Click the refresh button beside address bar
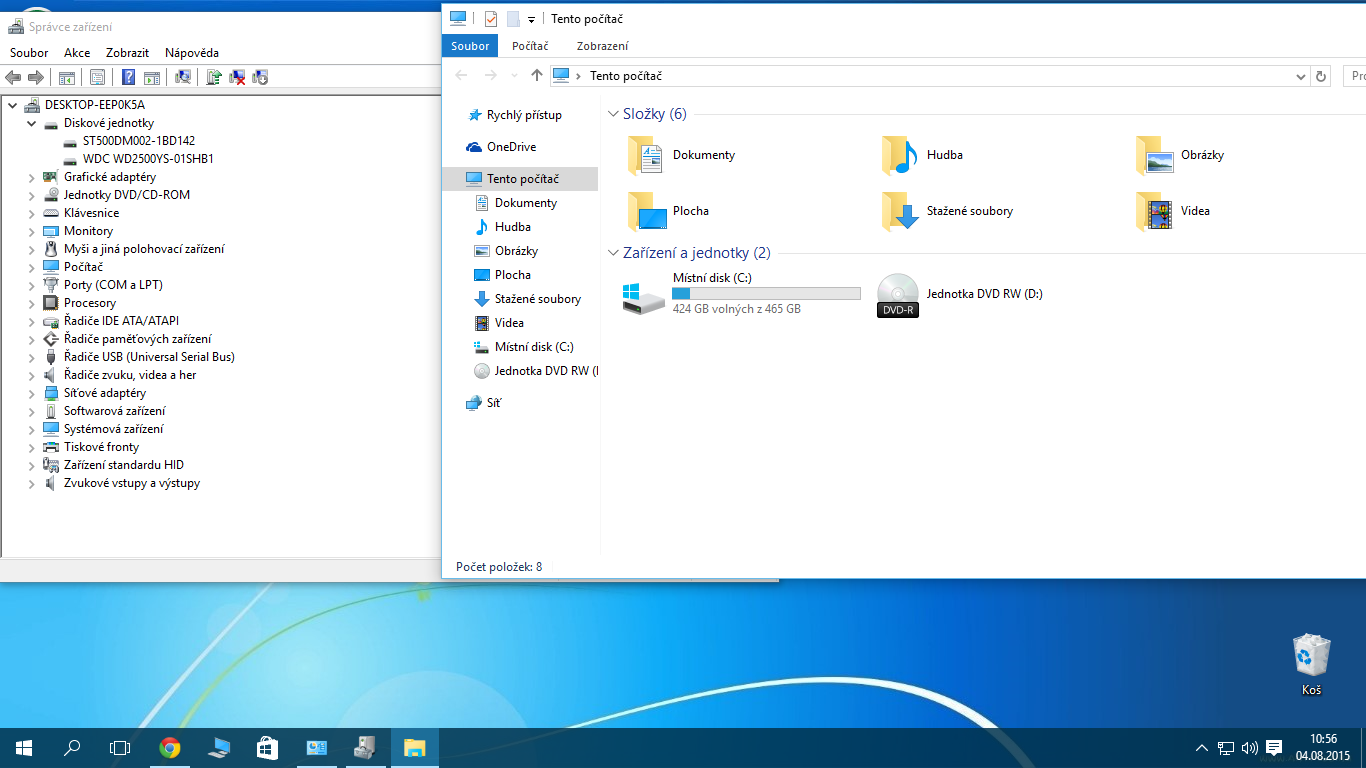The height and width of the screenshot is (768, 1366). [x=1321, y=76]
